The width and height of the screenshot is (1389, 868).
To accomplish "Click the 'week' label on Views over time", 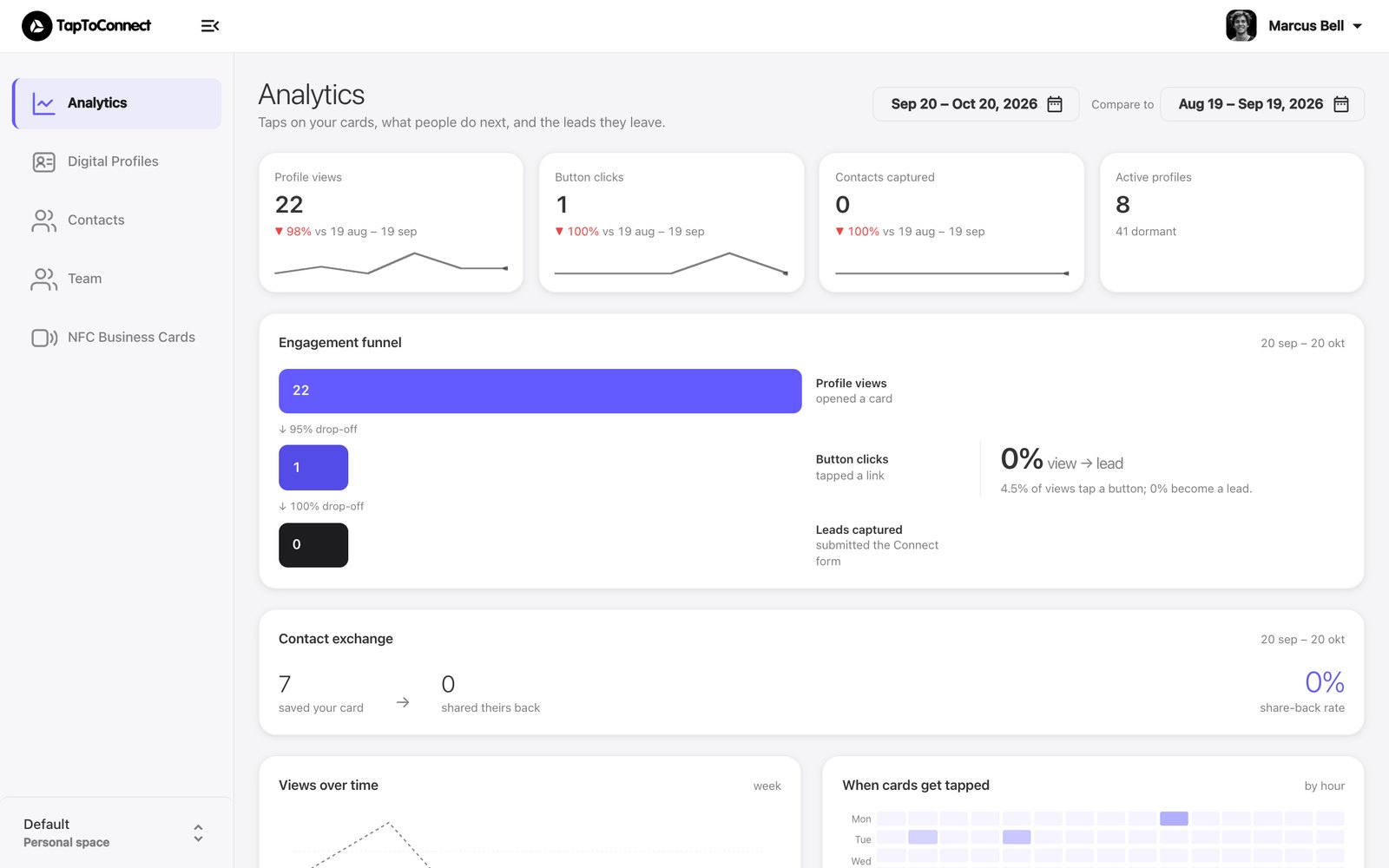I will point(767,786).
